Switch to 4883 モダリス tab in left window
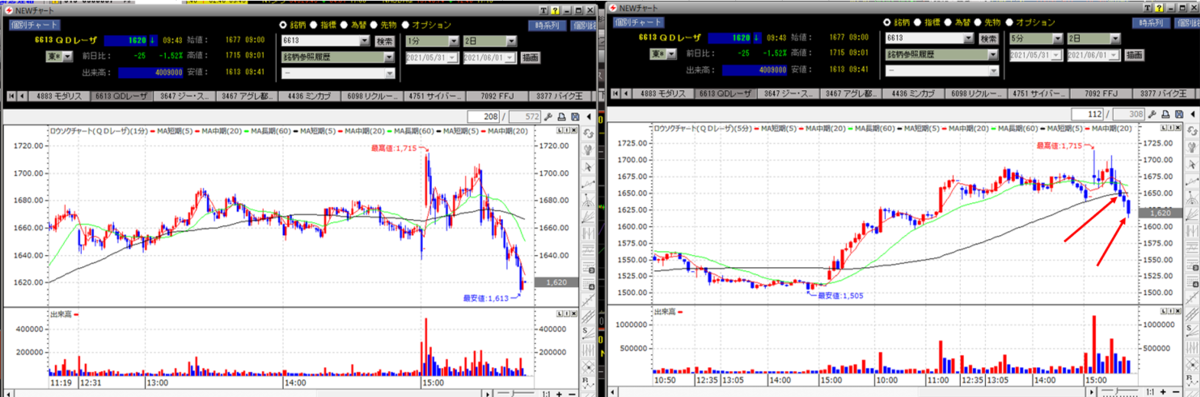The image size is (1200, 397). coord(59,95)
